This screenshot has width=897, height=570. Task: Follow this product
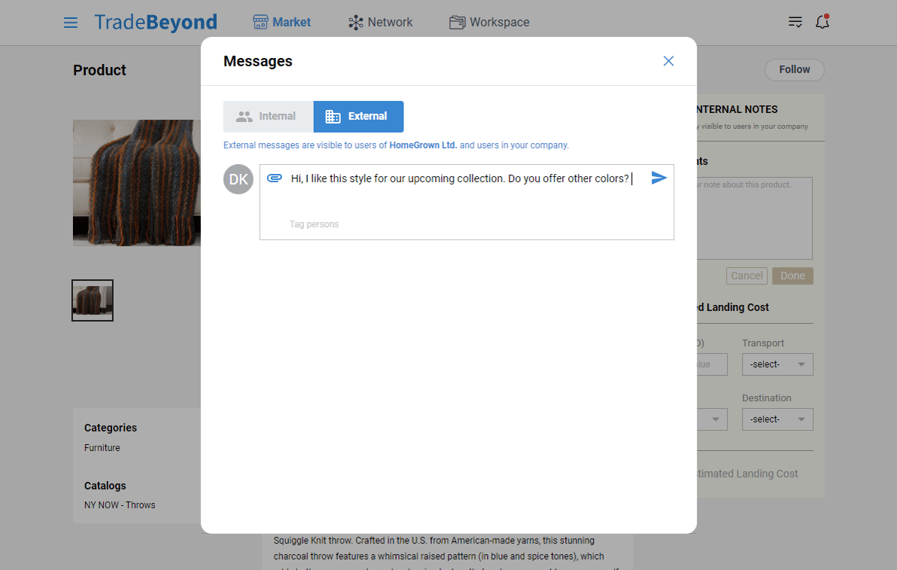click(x=794, y=69)
